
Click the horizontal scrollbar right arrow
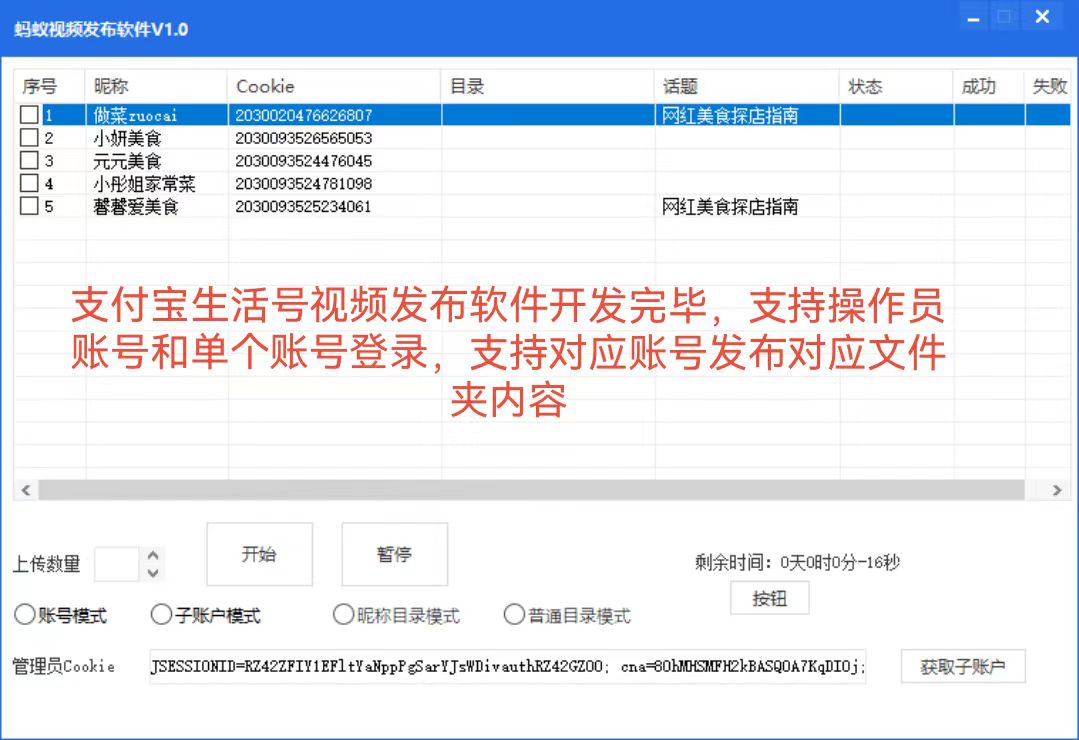[x=1057, y=490]
